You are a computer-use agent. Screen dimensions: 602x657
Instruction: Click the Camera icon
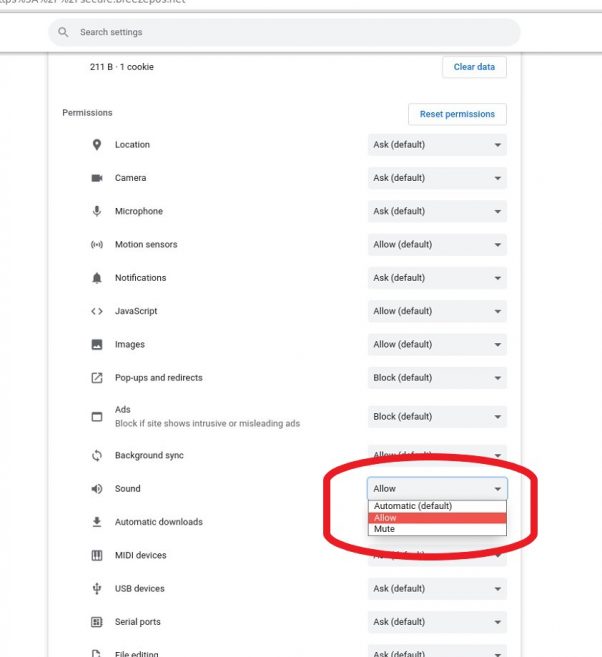point(97,178)
